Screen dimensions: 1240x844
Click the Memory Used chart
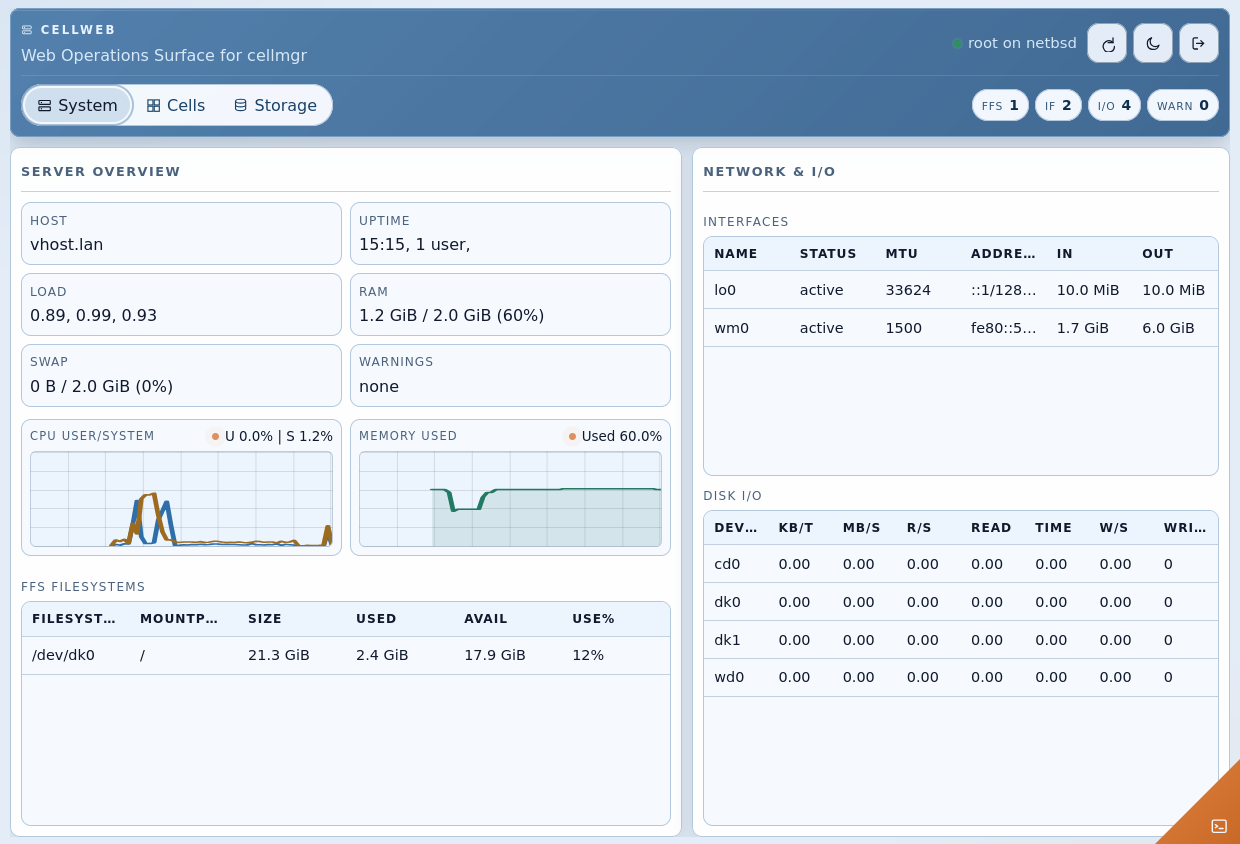(510, 499)
